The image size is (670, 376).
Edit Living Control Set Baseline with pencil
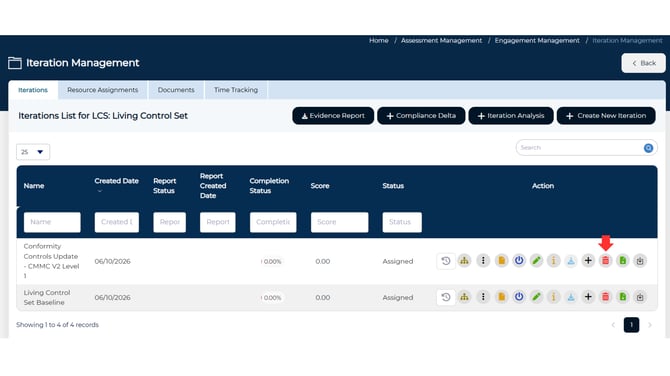point(536,297)
